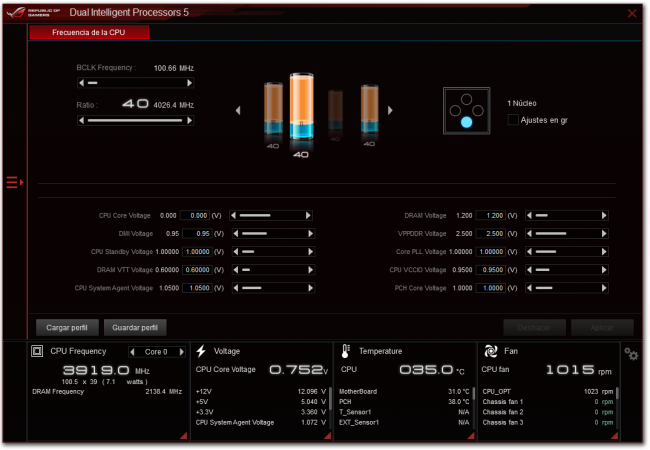
Task: Click the Aplicar button
Action: point(602,328)
